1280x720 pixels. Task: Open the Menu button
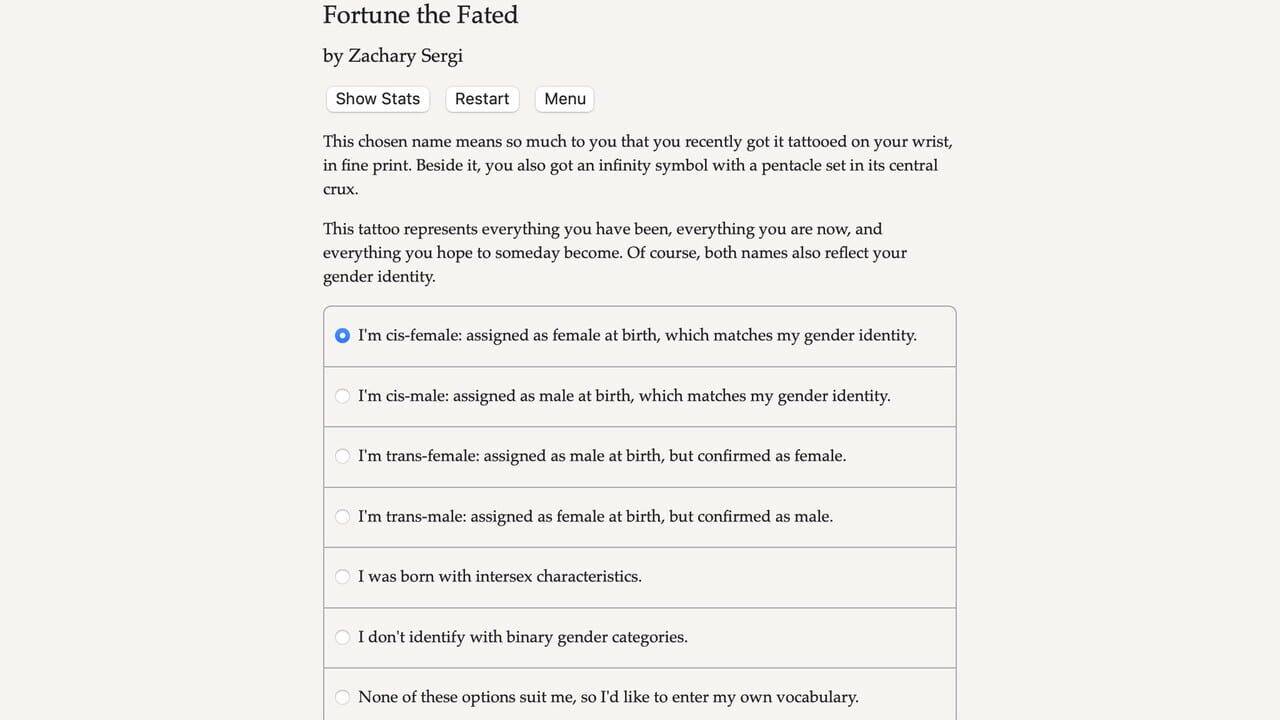565,99
